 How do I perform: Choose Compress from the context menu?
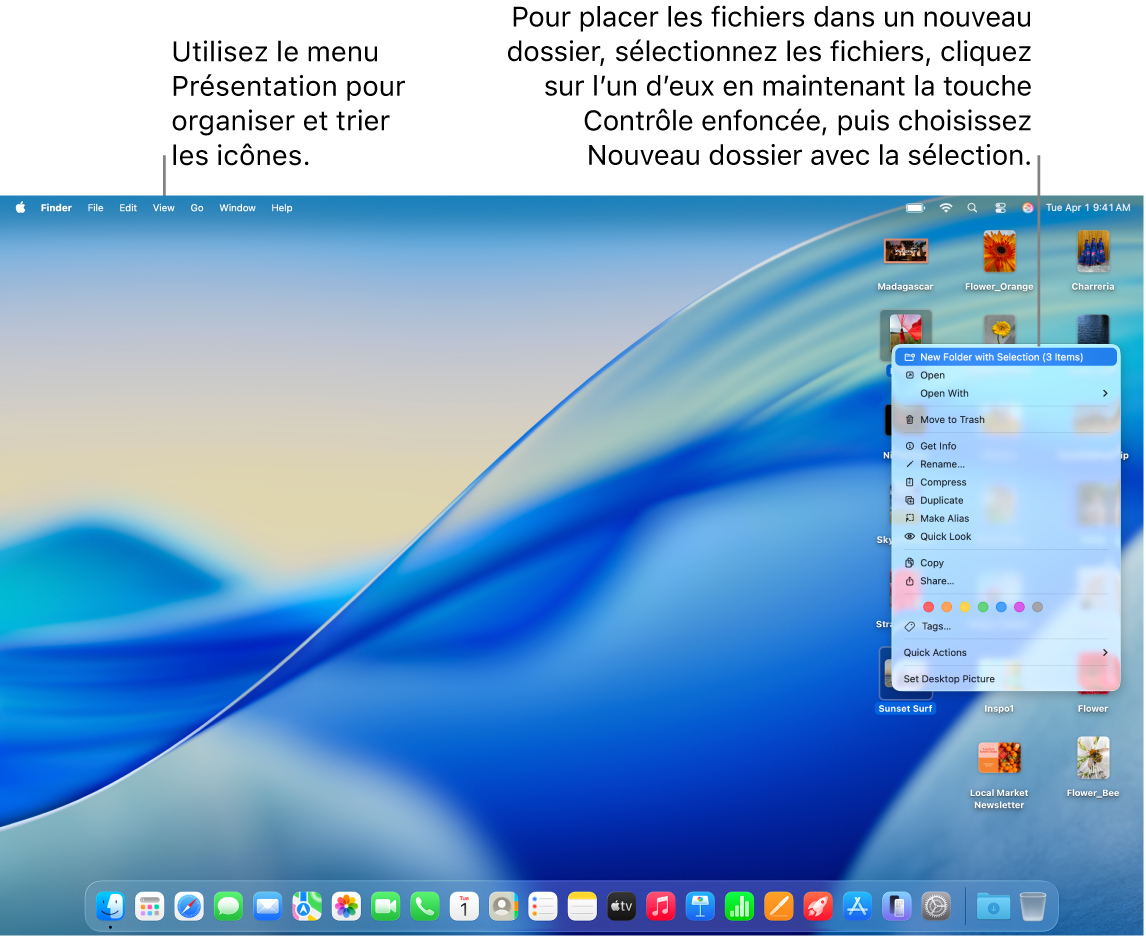pyautogui.click(x=943, y=482)
